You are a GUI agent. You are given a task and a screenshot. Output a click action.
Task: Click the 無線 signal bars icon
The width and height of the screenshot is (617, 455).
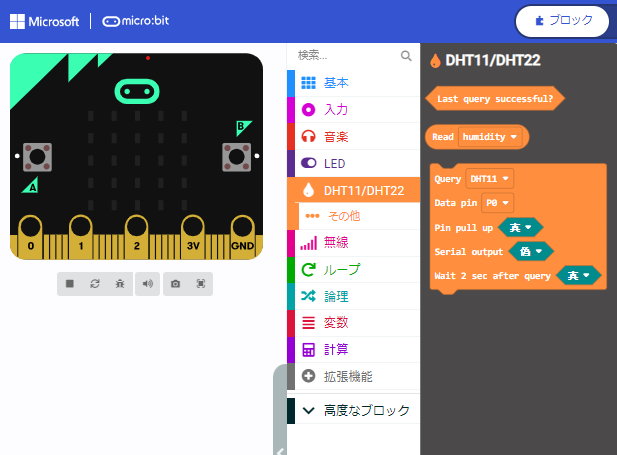(308, 243)
